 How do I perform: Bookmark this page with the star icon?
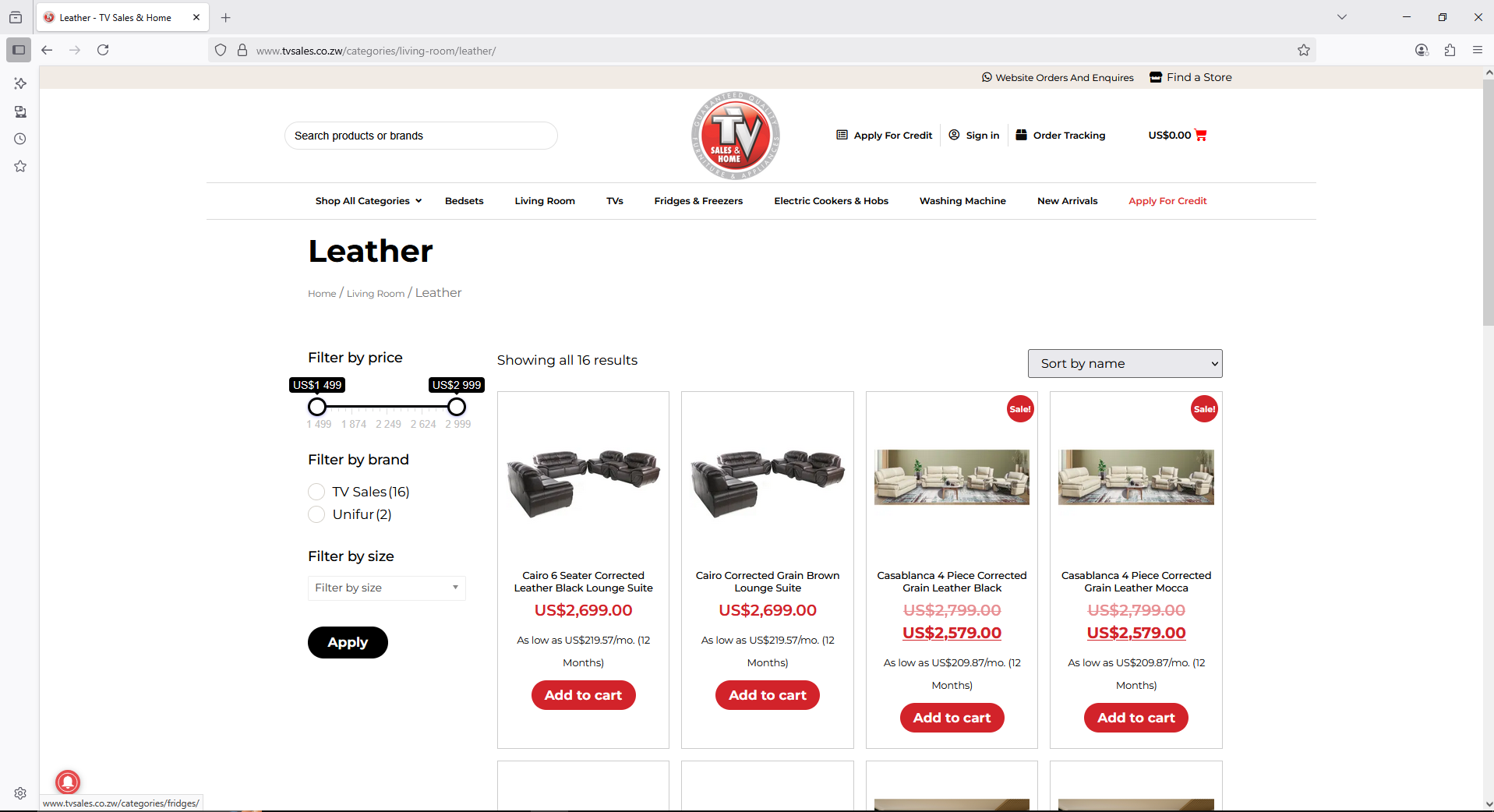(x=1304, y=50)
